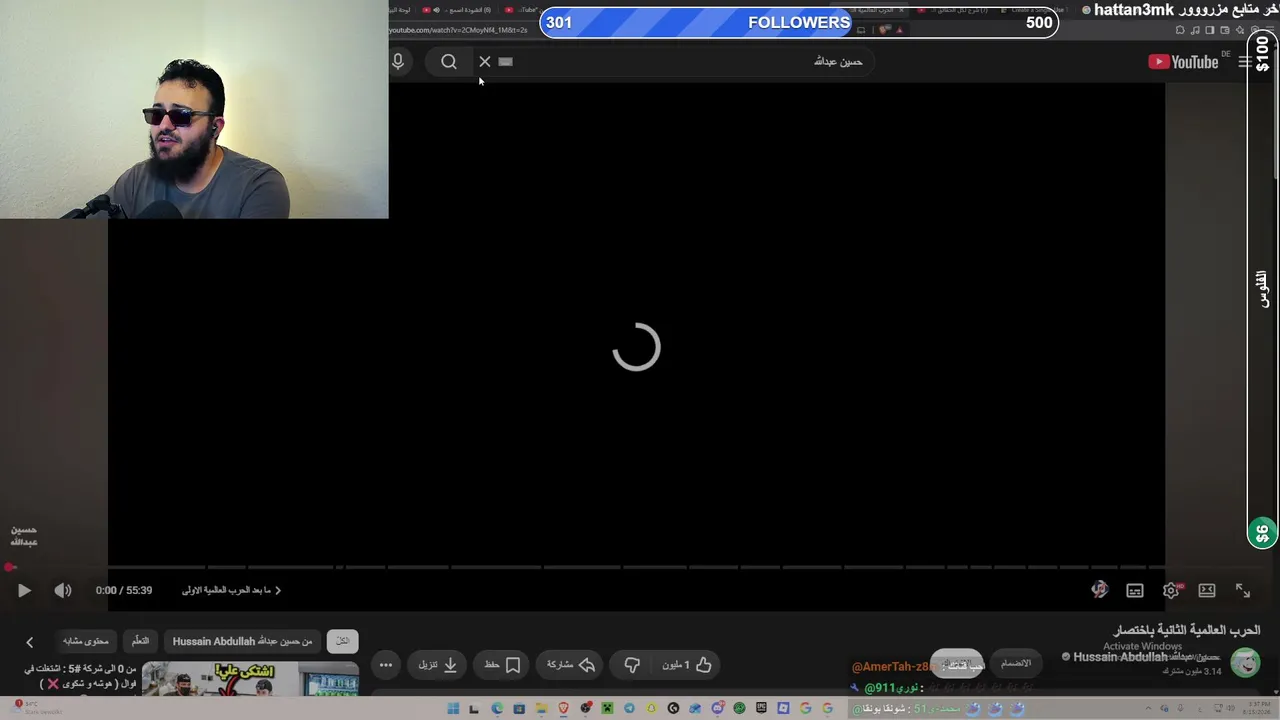Select the learning filter chip 'التعلّم'

(x=140, y=641)
